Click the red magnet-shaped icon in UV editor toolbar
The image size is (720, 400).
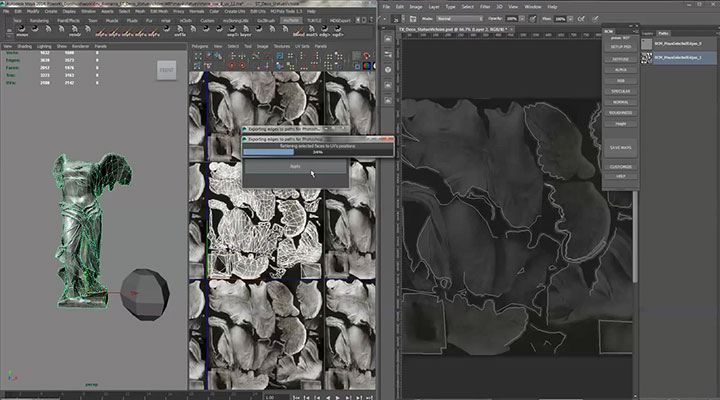pyautogui.click(x=366, y=56)
